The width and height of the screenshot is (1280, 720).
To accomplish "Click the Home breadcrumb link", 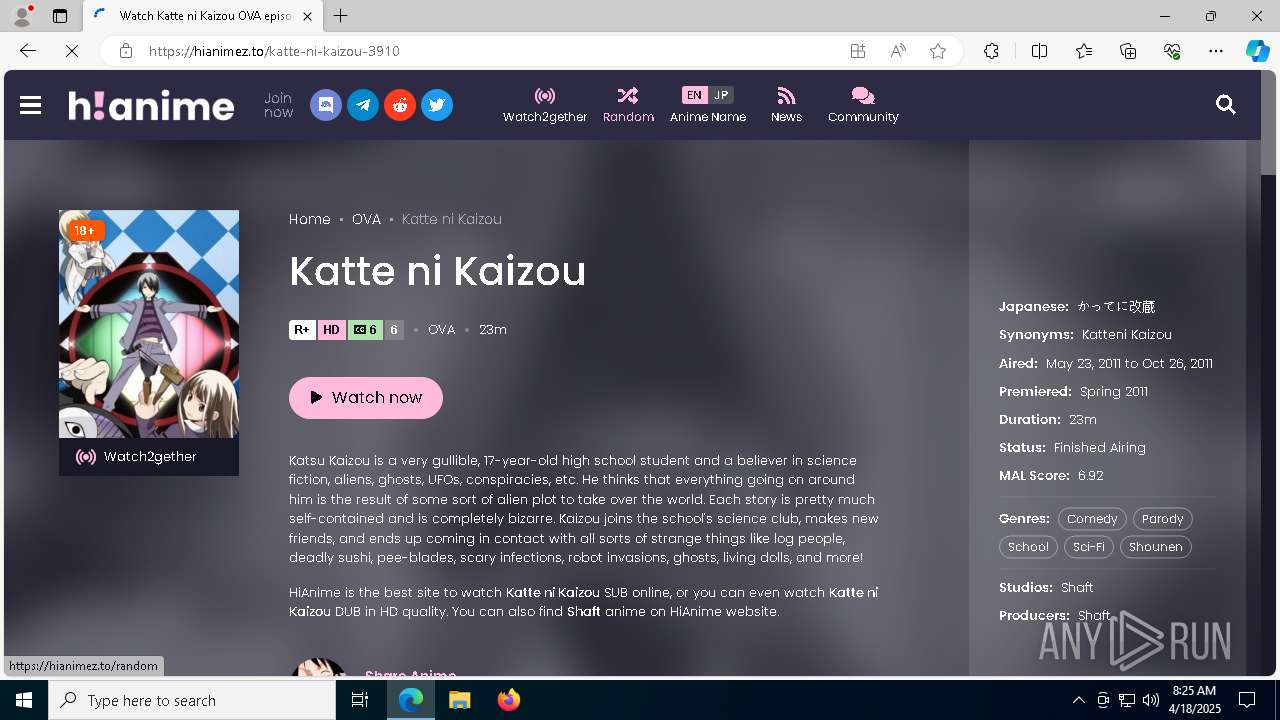I will click(310, 219).
